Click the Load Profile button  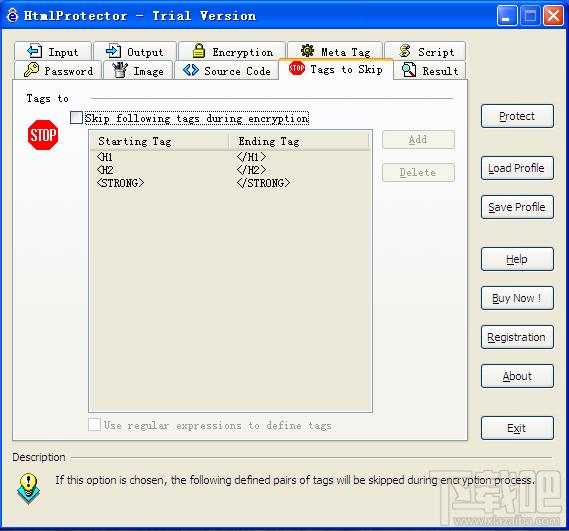[x=517, y=168]
